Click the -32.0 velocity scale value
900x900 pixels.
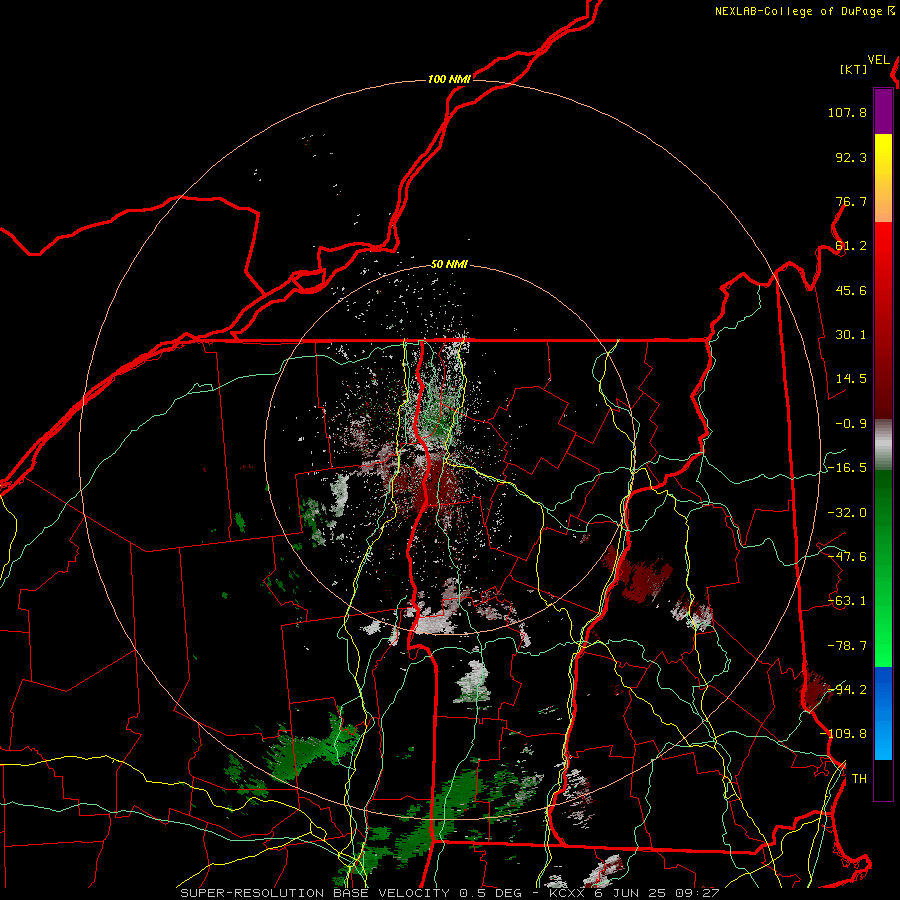847,513
